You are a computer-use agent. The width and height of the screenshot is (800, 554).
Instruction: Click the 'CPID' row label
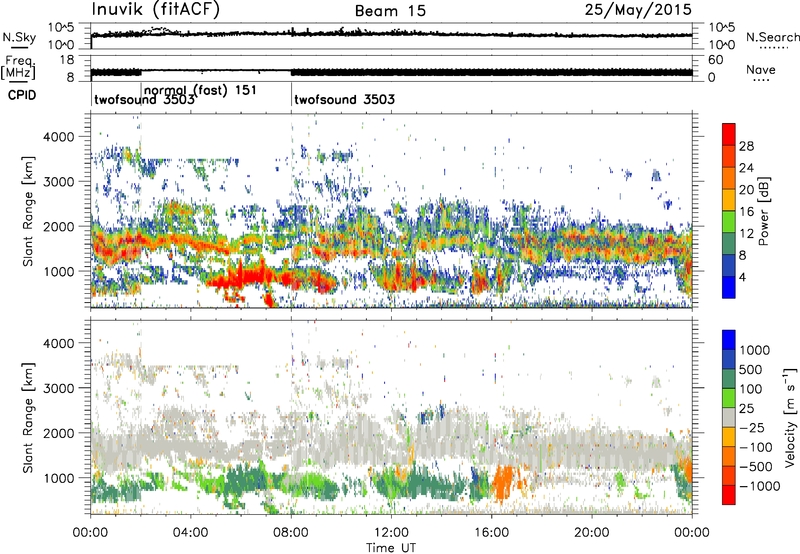(22, 95)
